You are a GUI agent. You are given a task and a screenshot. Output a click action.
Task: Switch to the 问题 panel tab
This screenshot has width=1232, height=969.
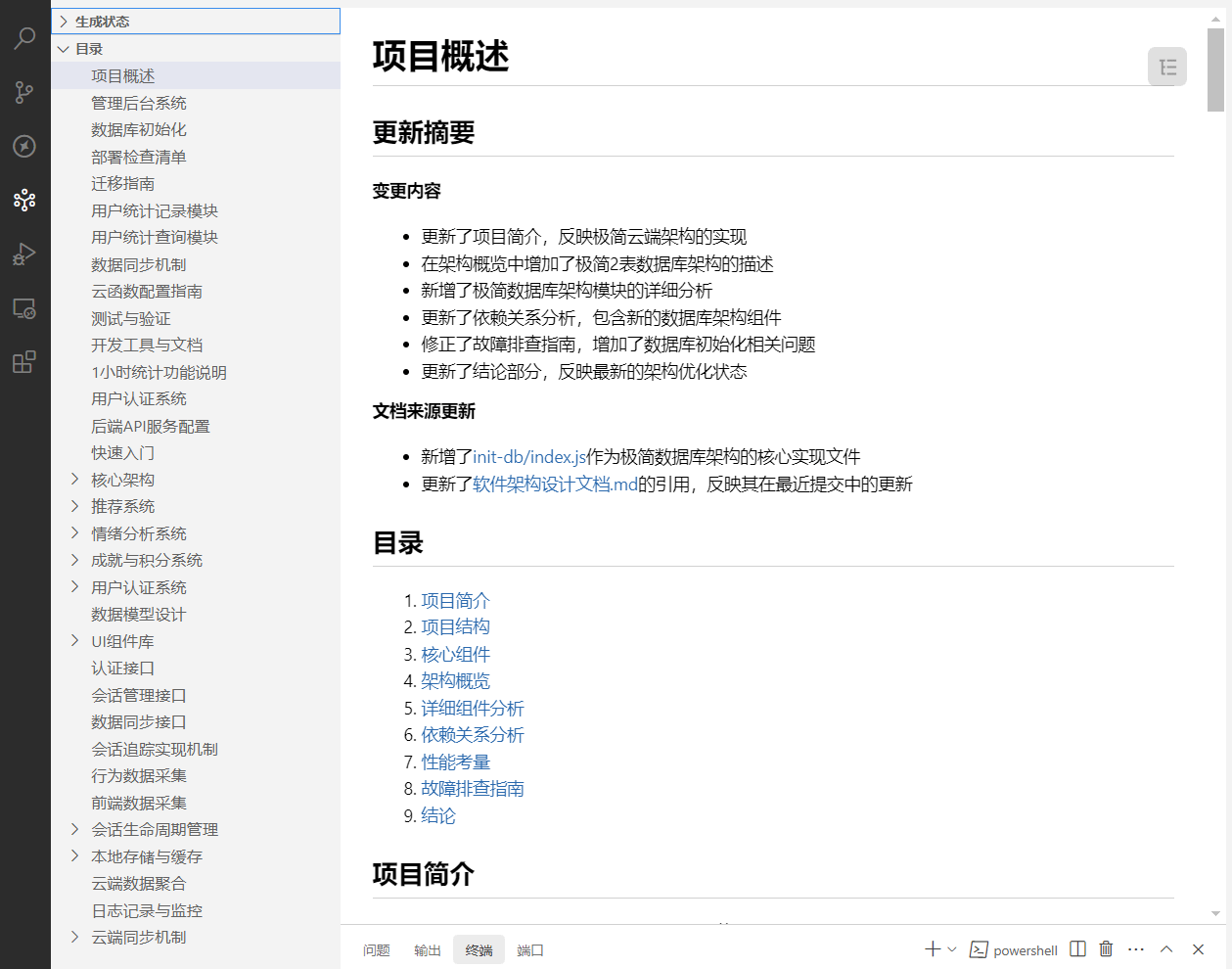(x=377, y=950)
